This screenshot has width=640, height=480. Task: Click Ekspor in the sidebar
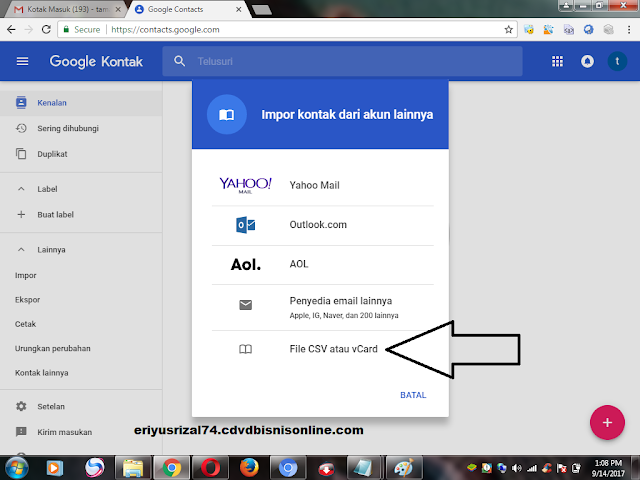tap(27, 300)
